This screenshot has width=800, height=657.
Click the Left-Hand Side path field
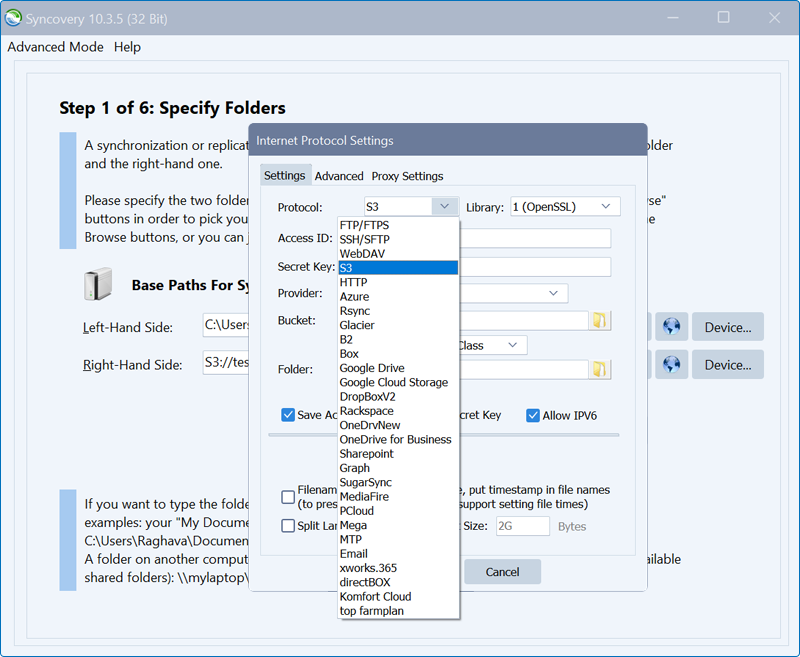click(x=226, y=325)
